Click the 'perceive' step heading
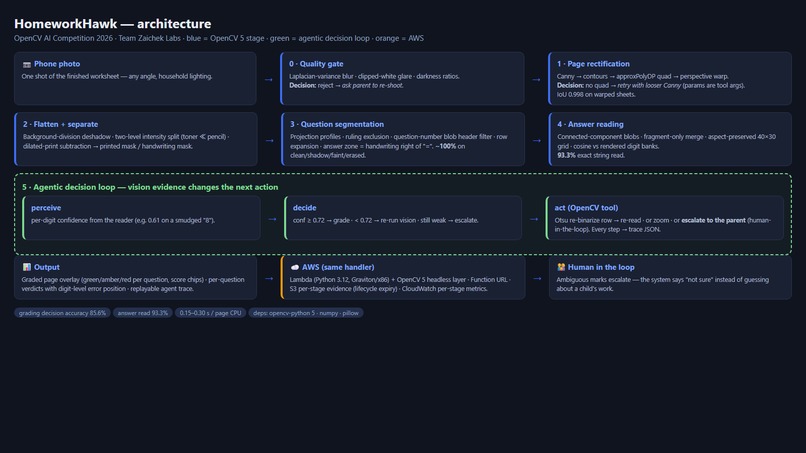 46,208
